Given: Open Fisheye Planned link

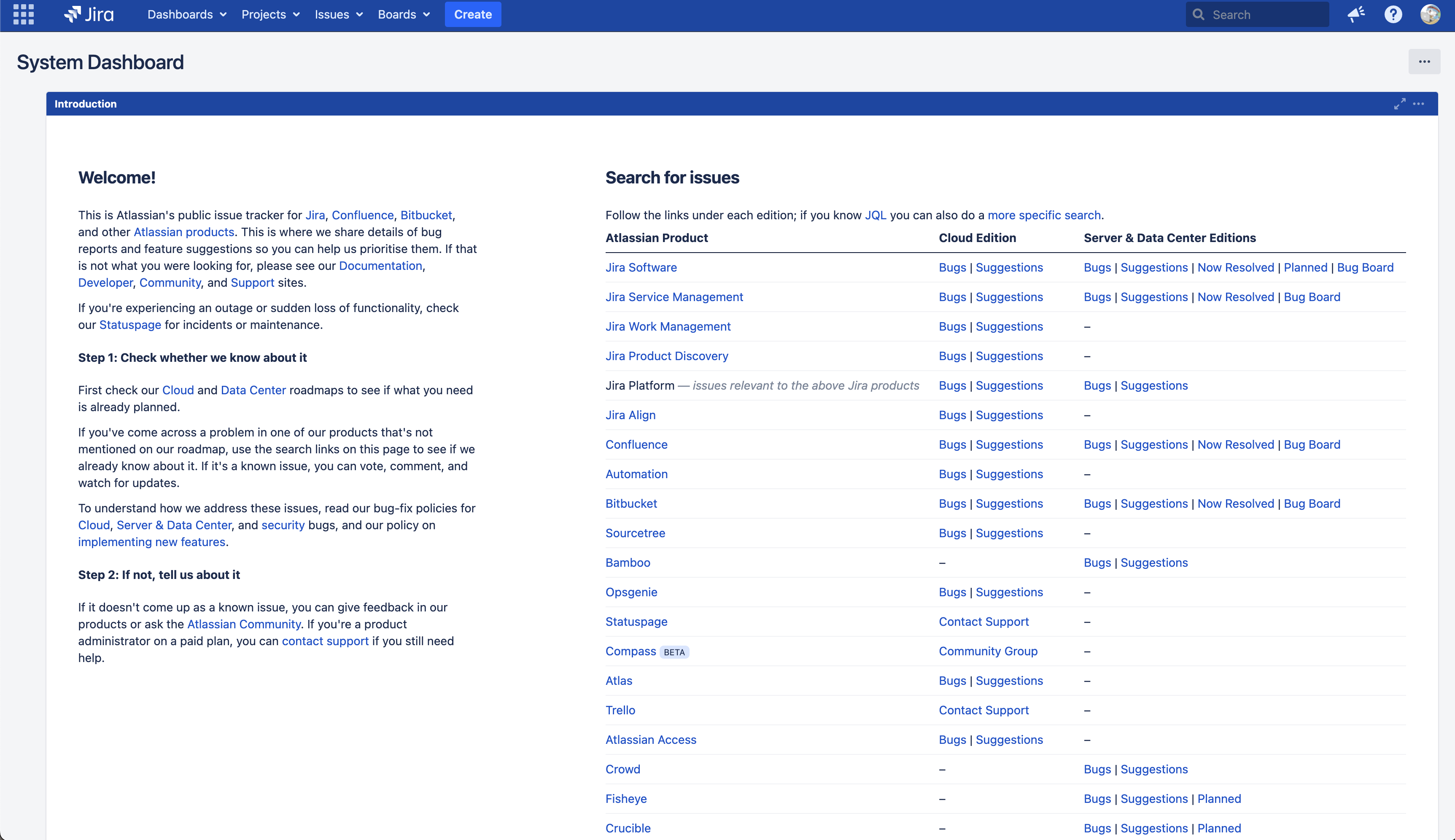Looking at the screenshot, I should click(1219, 799).
